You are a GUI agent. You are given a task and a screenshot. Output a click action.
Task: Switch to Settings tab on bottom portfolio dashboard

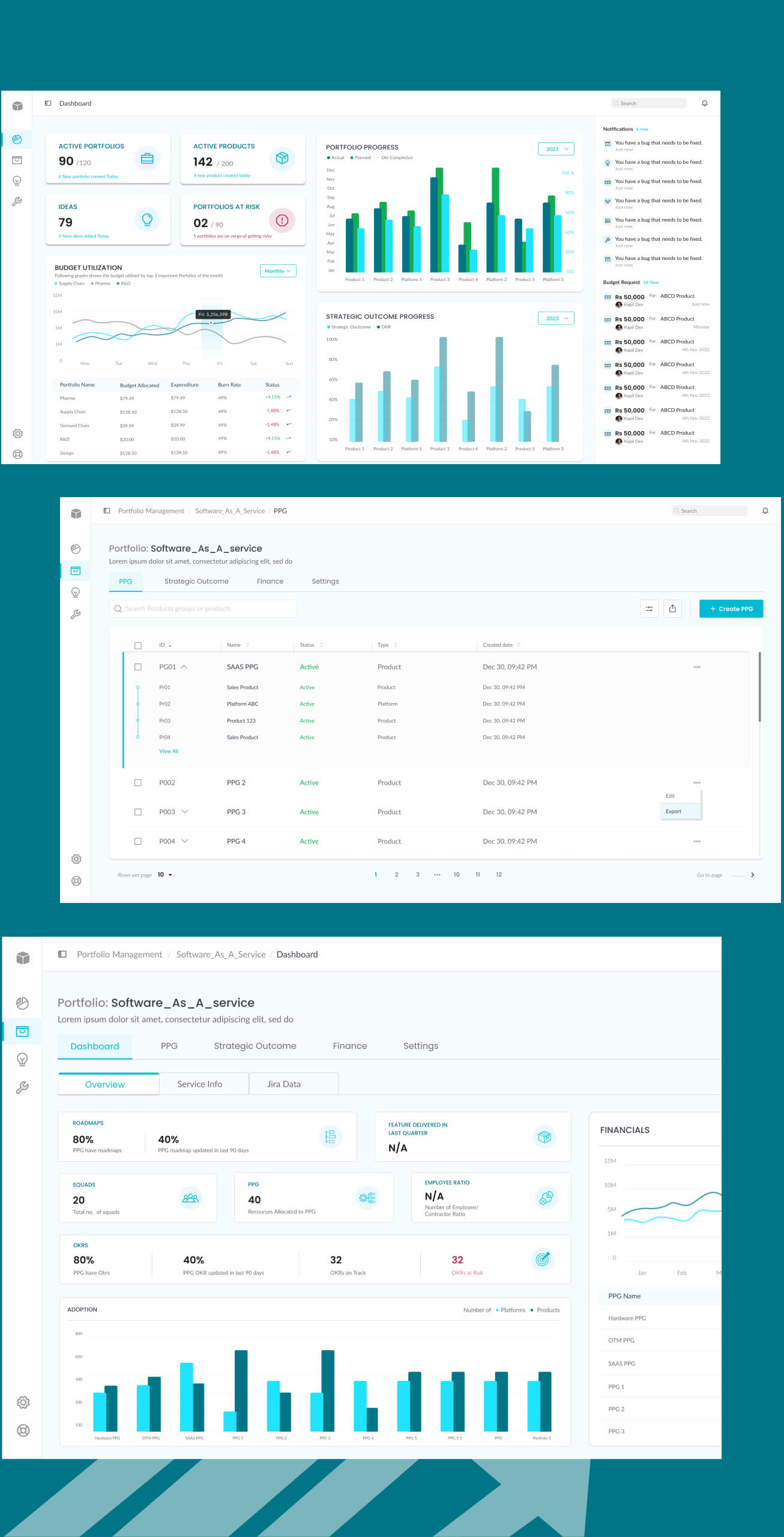pos(421,1046)
